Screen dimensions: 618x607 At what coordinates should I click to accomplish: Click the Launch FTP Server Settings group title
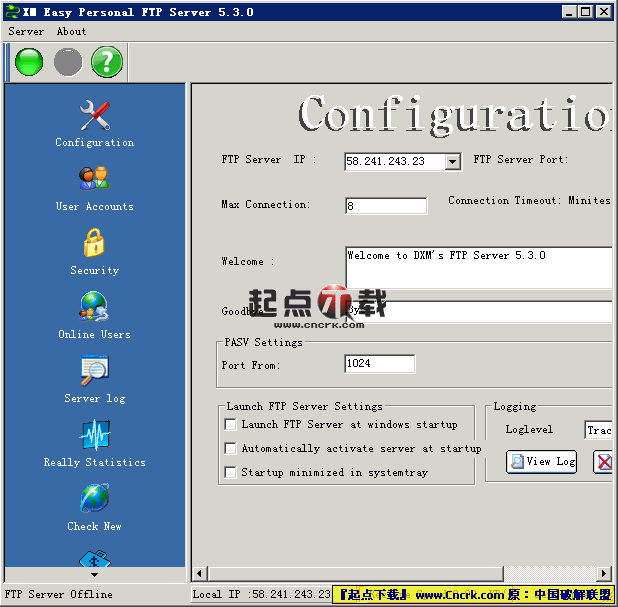click(304, 406)
